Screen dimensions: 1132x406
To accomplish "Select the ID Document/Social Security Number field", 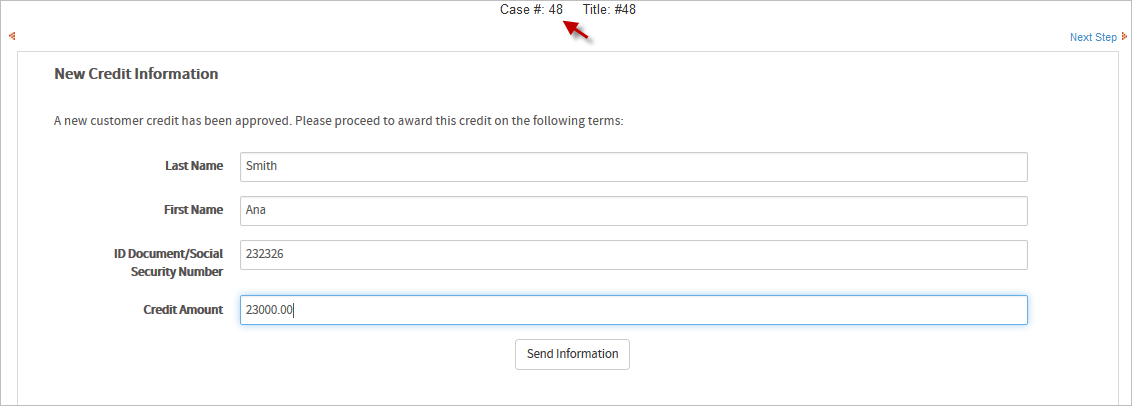I will coord(633,255).
